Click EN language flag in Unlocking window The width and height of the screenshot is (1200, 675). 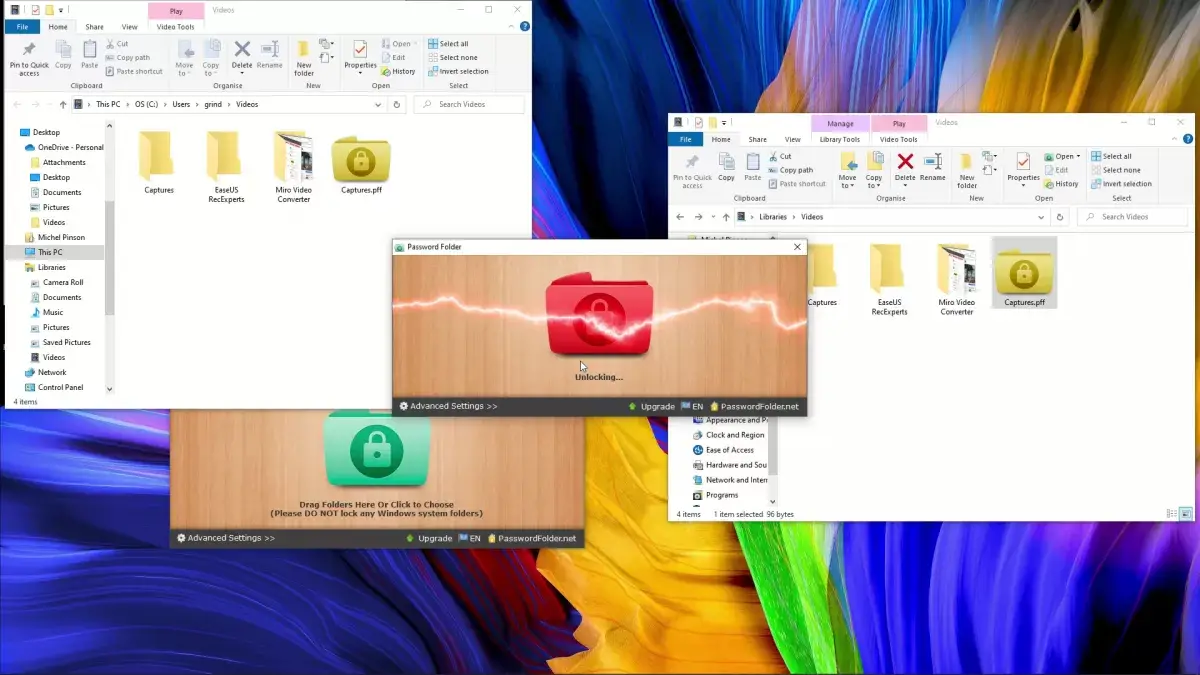[x=692, y=407]
